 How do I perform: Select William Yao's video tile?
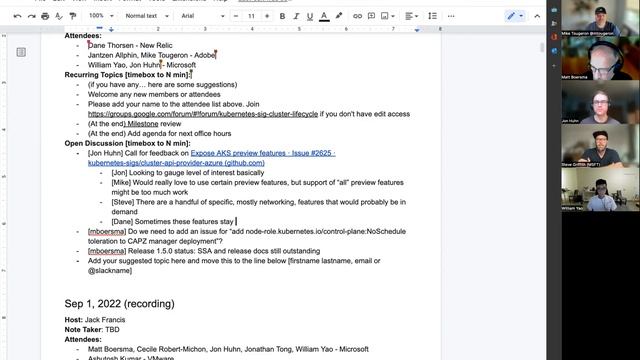[600, 189]
